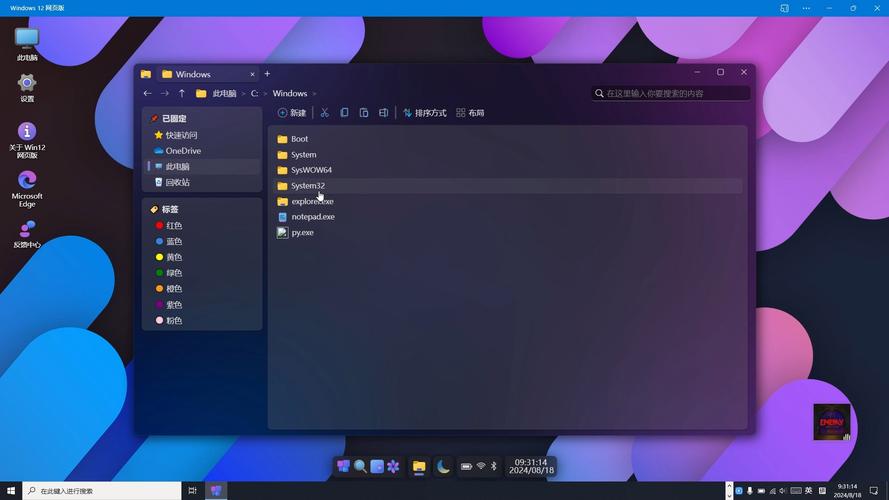Image resolution: width=889 pixels, height=500 pixels.
Task: Open Task View on the Windows taskbar
Action: 192,490
